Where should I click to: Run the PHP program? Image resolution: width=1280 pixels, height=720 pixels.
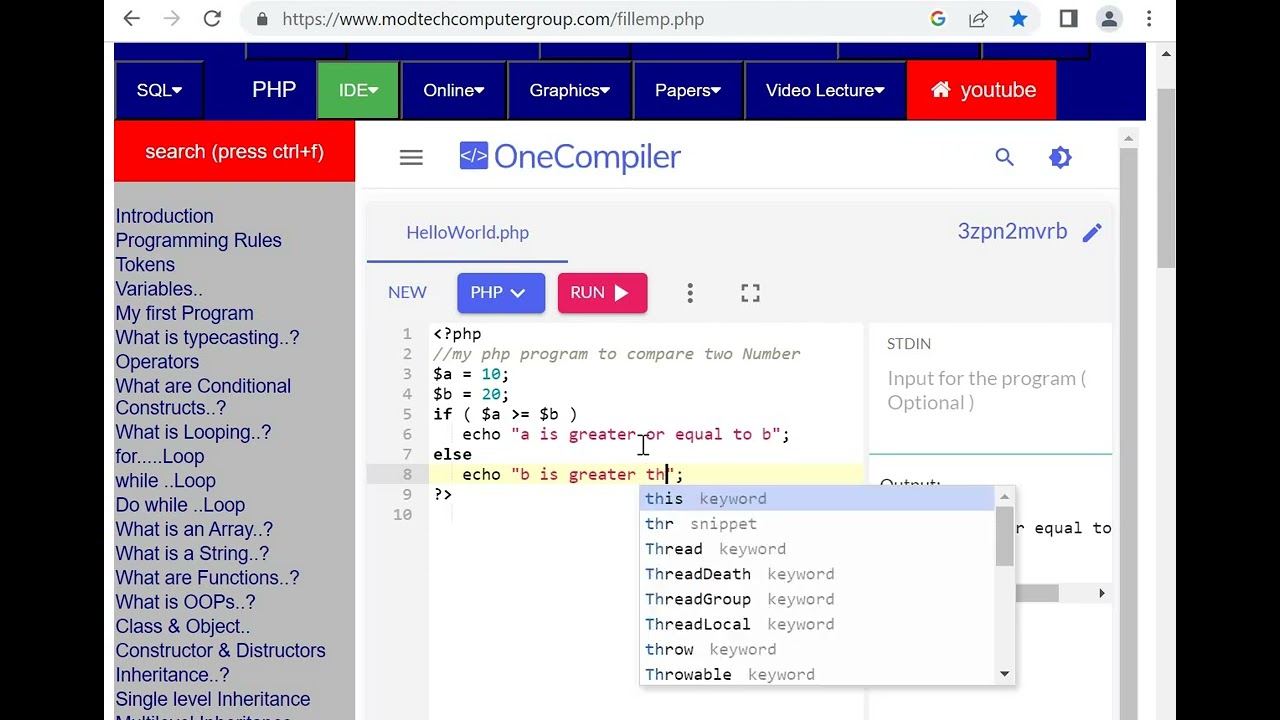[602, 293]
